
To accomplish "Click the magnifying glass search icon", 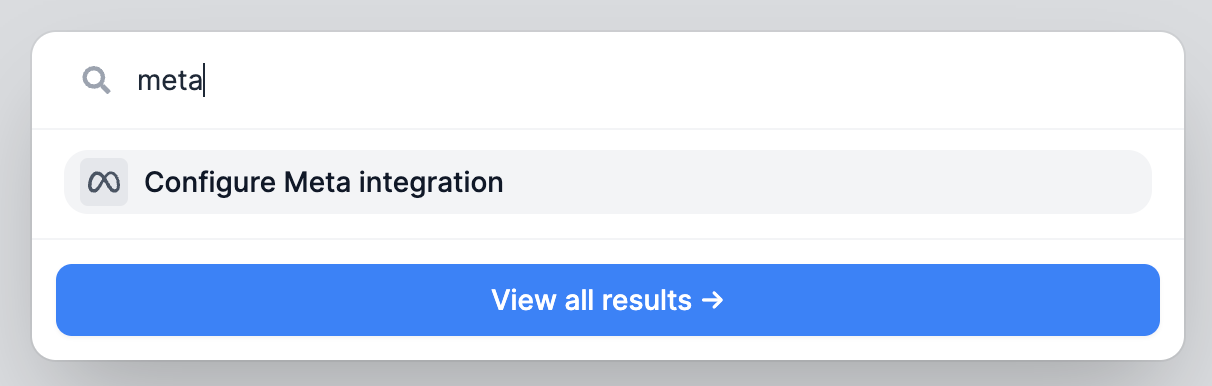I will tap(96, 80).
